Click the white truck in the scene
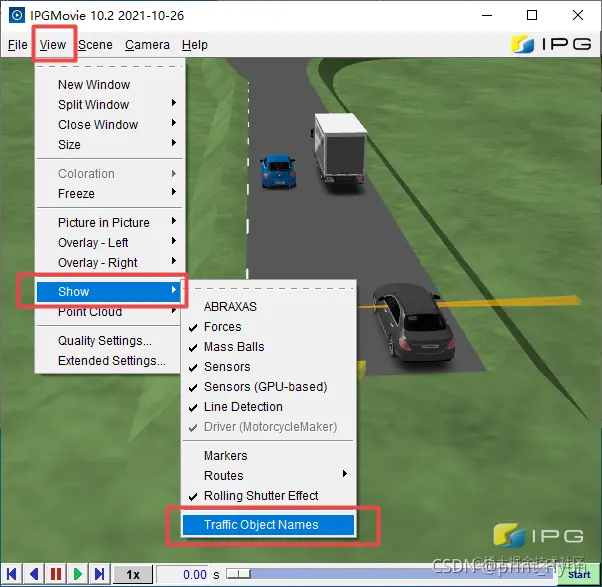 [339, 148]
